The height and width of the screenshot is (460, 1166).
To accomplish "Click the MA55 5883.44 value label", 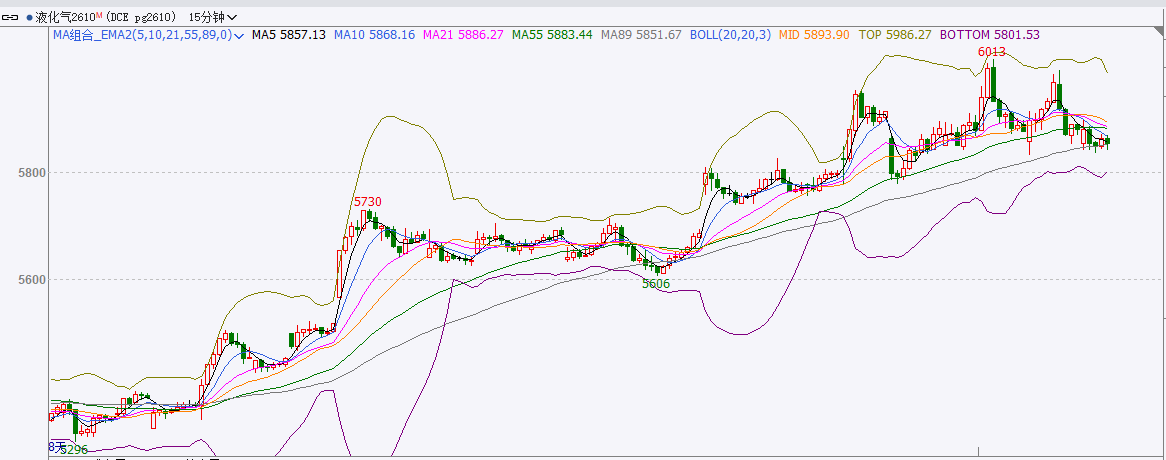I will (553, 34).
